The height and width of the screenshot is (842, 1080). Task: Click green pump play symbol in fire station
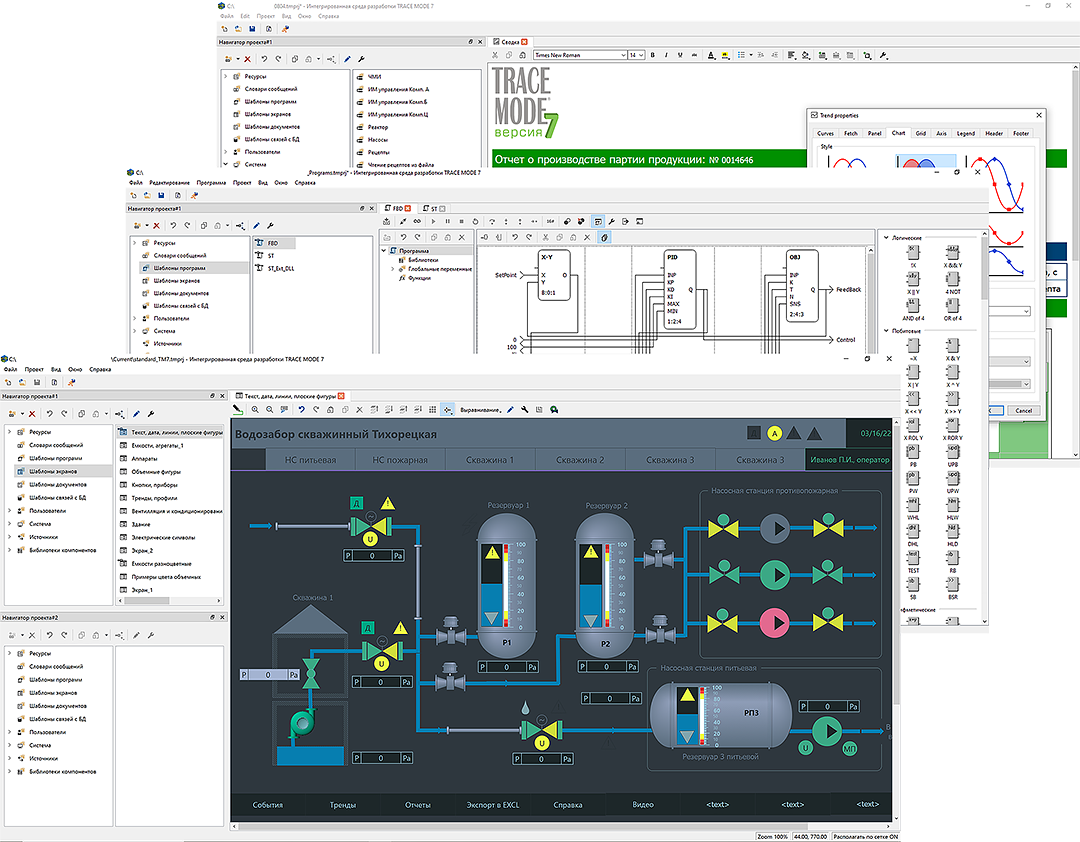click(x=775, y=575)
